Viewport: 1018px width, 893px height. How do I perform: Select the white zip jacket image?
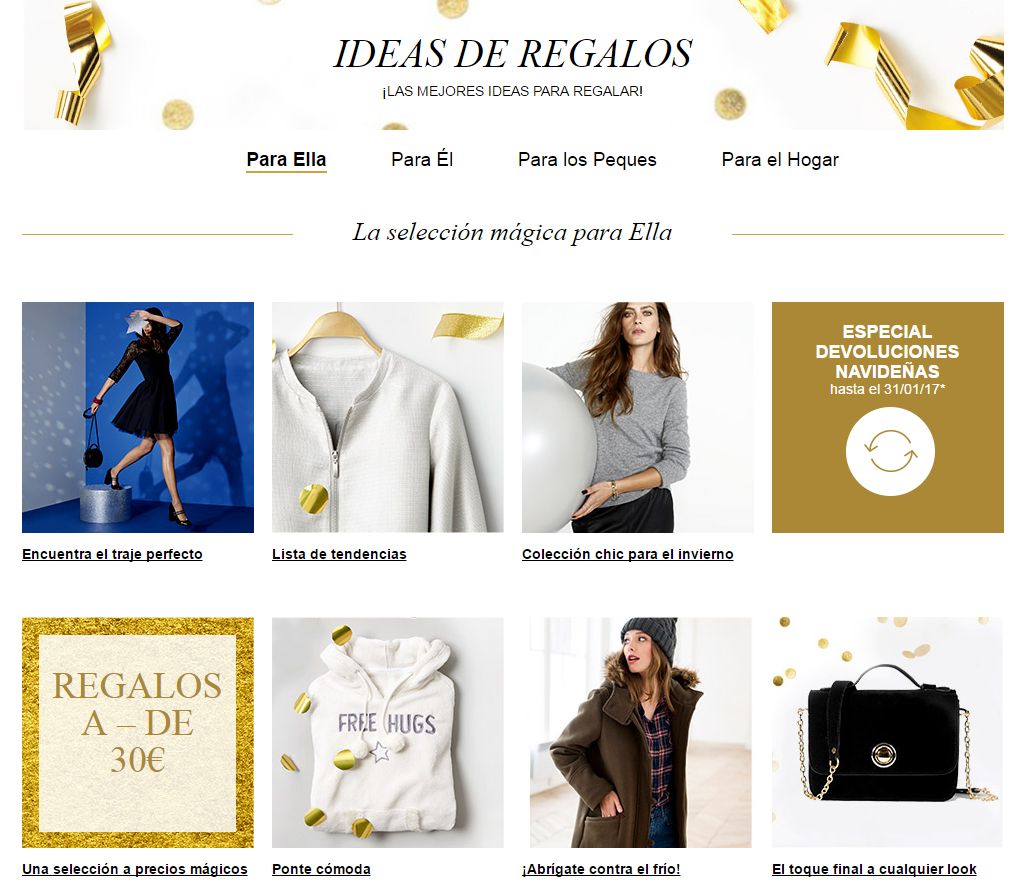click(x=388, y=417)
